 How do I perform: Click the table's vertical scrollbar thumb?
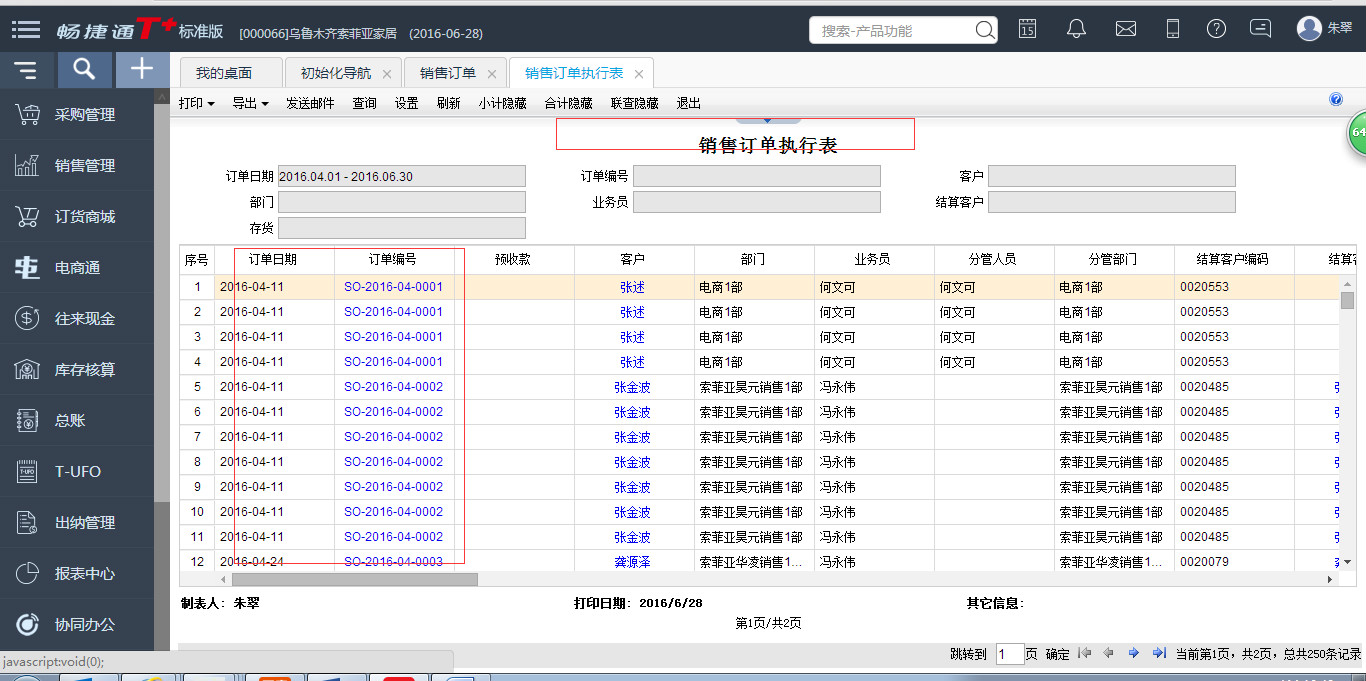coord(1347,300)
